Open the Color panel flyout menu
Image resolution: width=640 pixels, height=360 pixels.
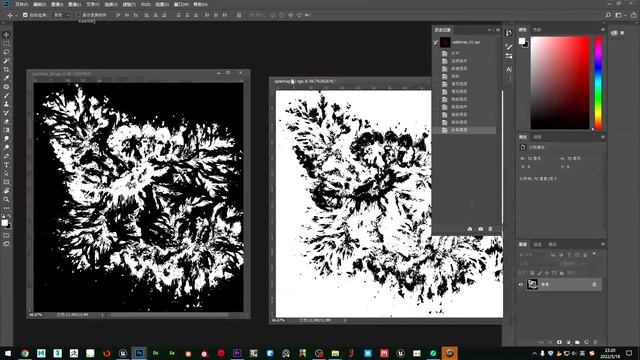point(603,29)
